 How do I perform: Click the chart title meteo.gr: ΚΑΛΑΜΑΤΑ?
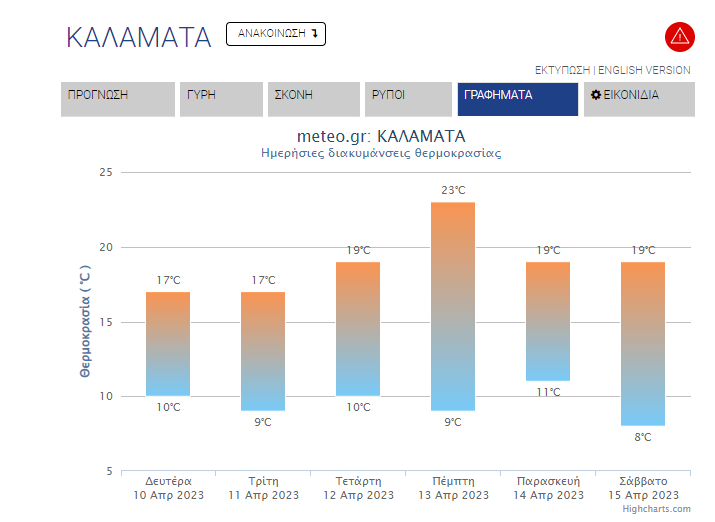click(x=381, y=136)
